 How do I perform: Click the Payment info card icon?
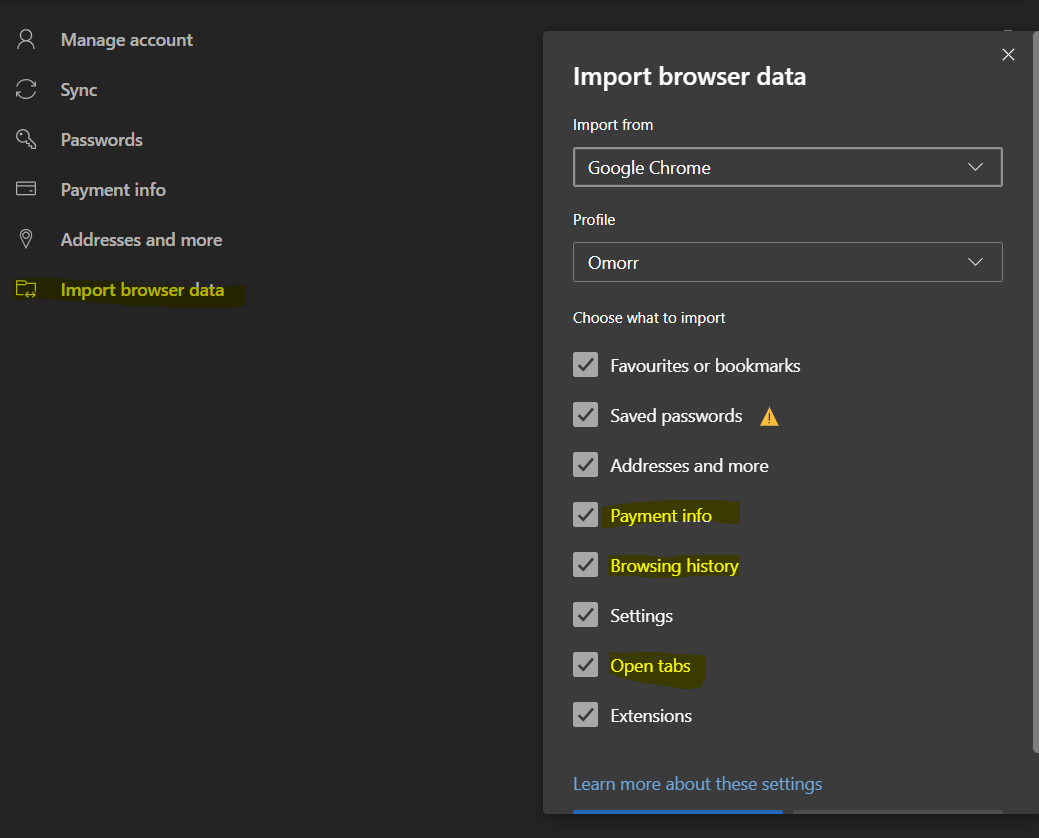pos(26,190)
